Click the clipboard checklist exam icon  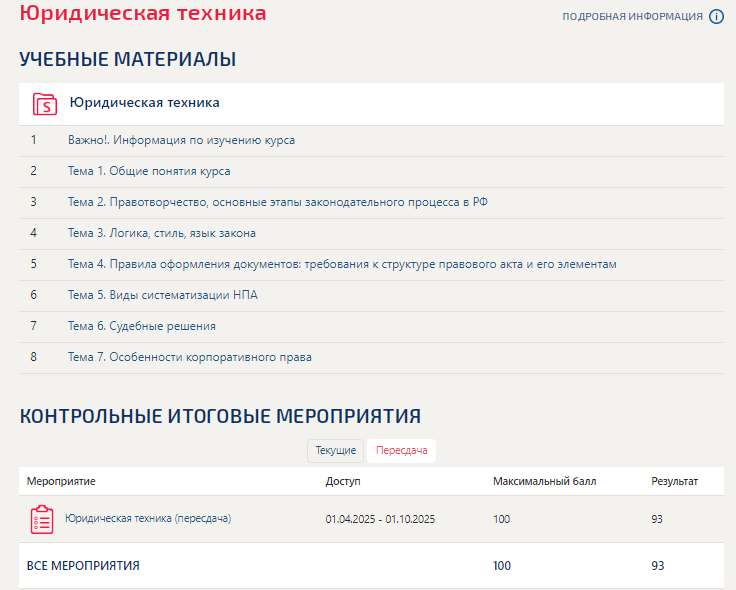click(x=42, y=519)
